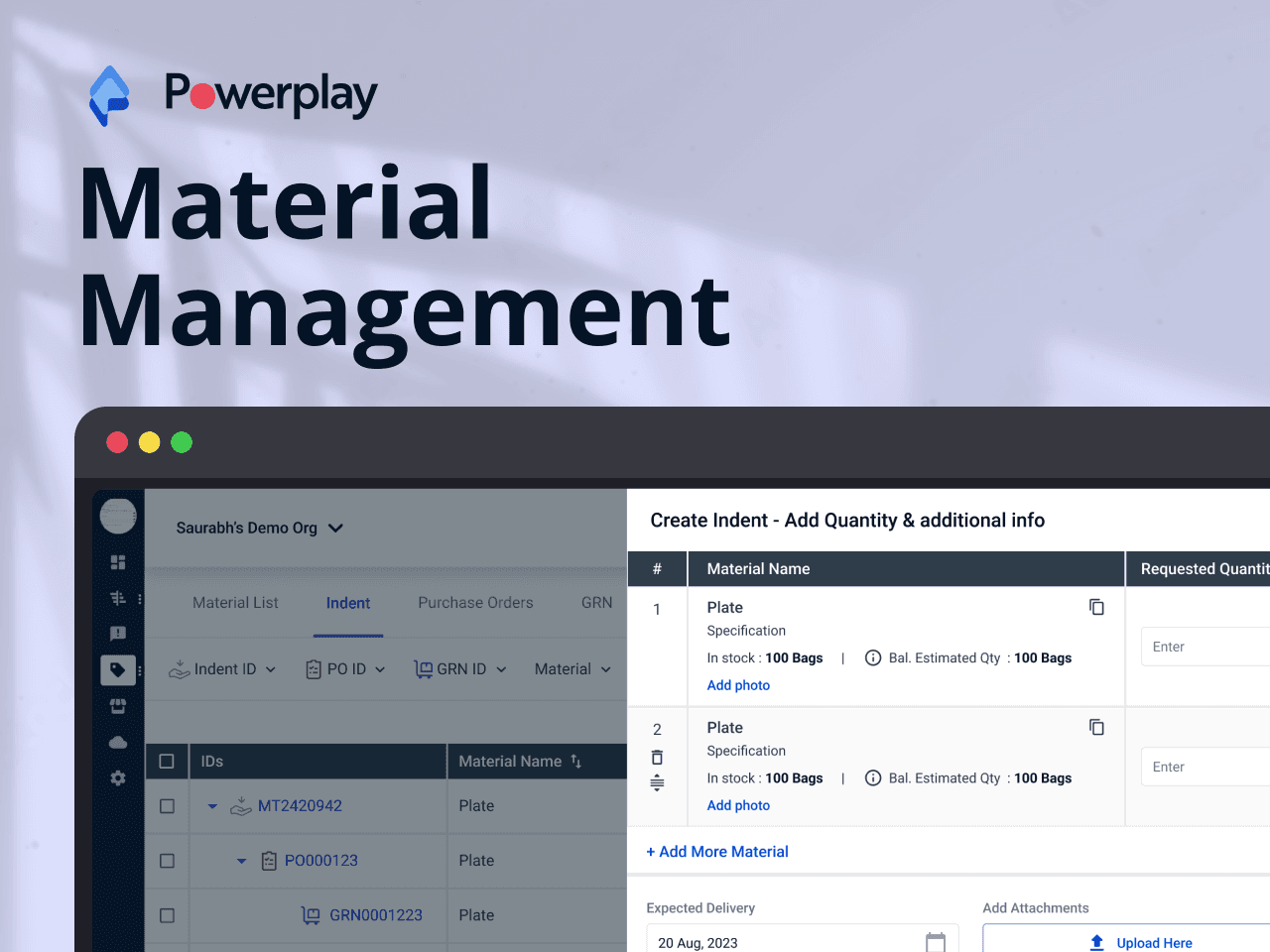The image size is (1270, 952).
Task: Switch to the GRN tab
Action: click(x=596, y=603)
